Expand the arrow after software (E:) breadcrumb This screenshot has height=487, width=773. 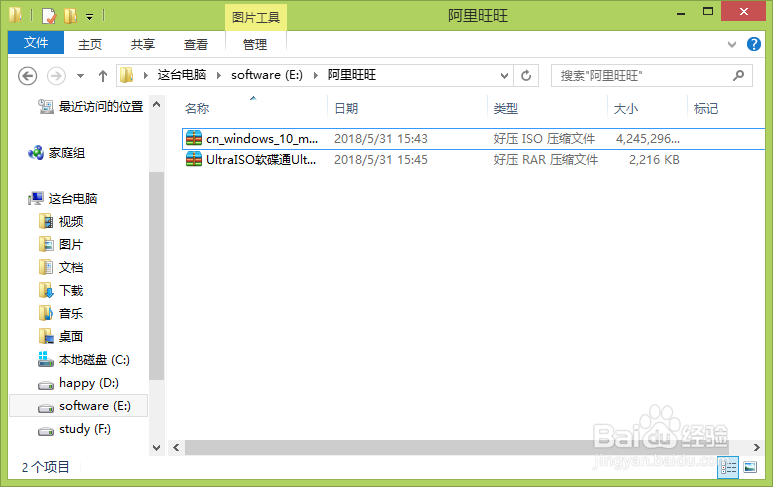click(x=316, y=75)
